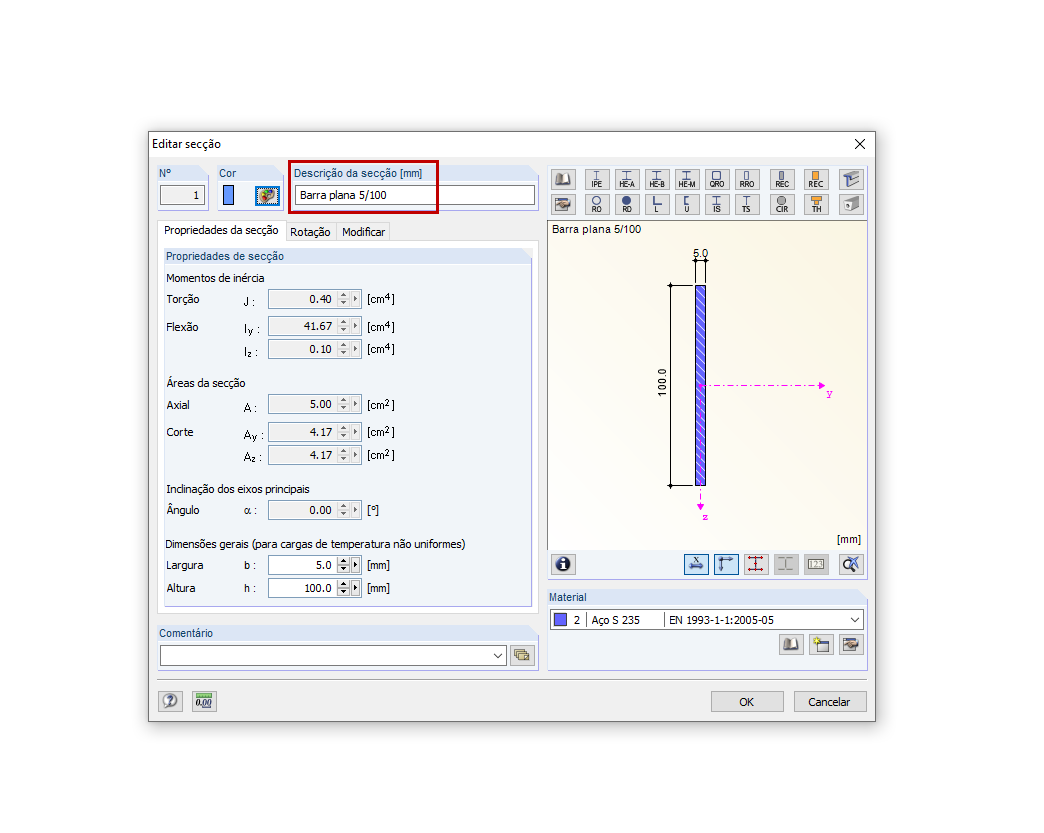
Task: Select the HE-M profile type
Action: [x=686, y=179]
